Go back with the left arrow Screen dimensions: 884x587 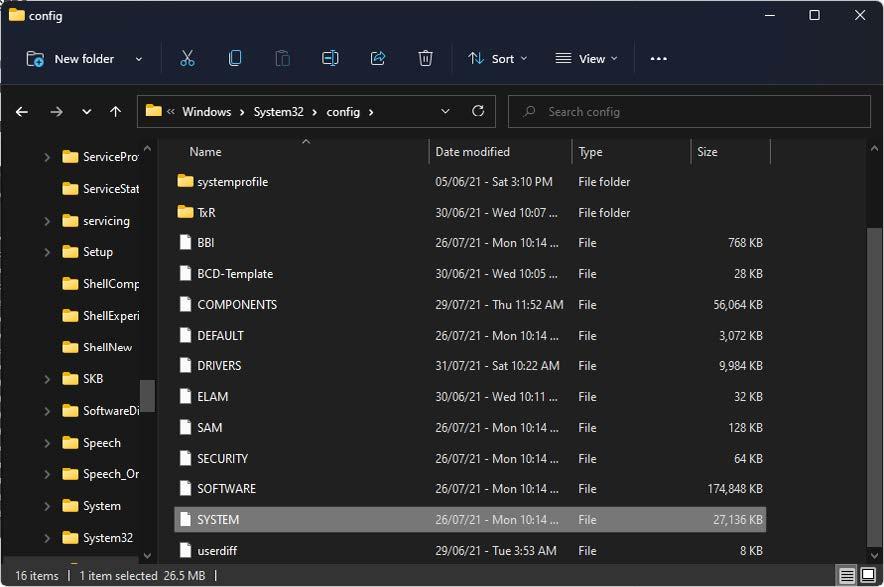(x=22, y=112)
